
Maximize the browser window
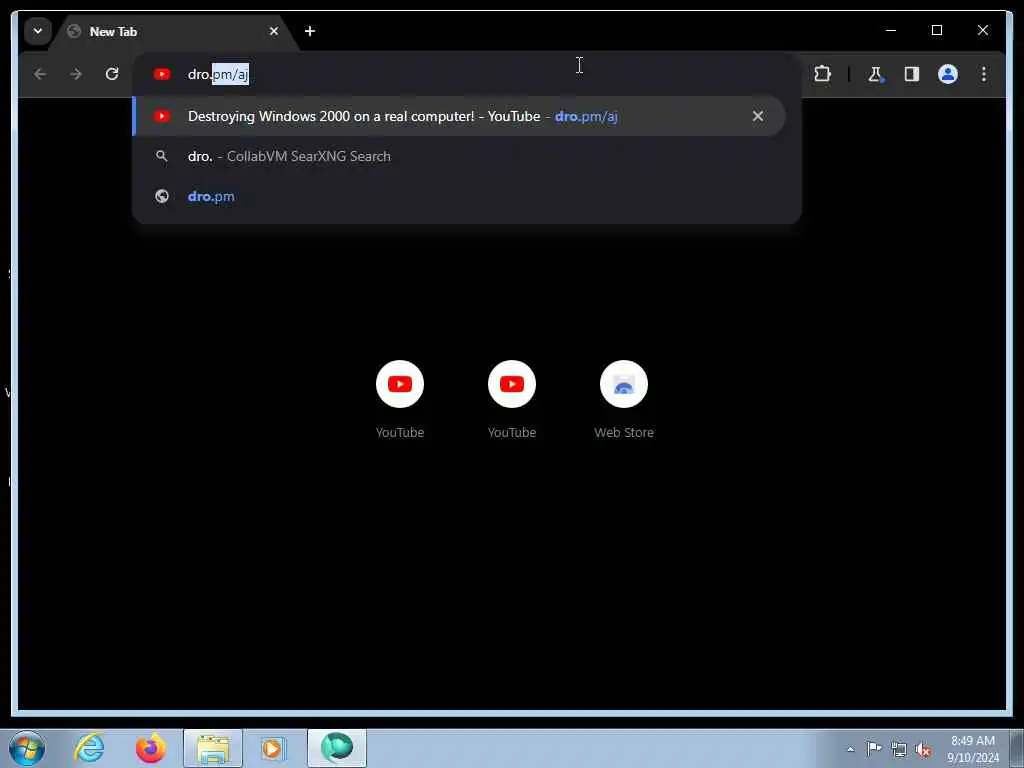[x=936, y=30]
